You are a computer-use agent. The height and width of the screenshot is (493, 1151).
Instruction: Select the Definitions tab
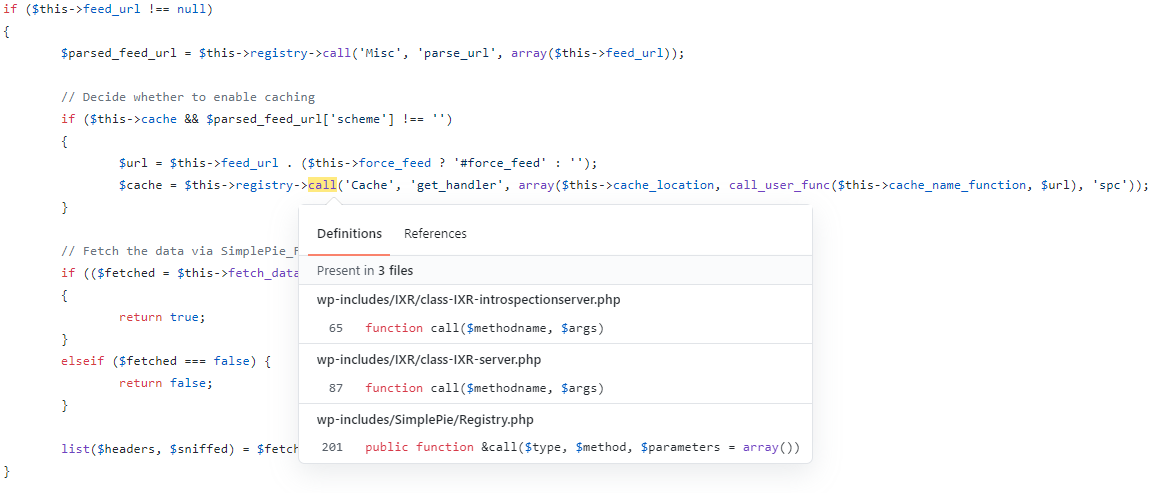coord(349,234)
